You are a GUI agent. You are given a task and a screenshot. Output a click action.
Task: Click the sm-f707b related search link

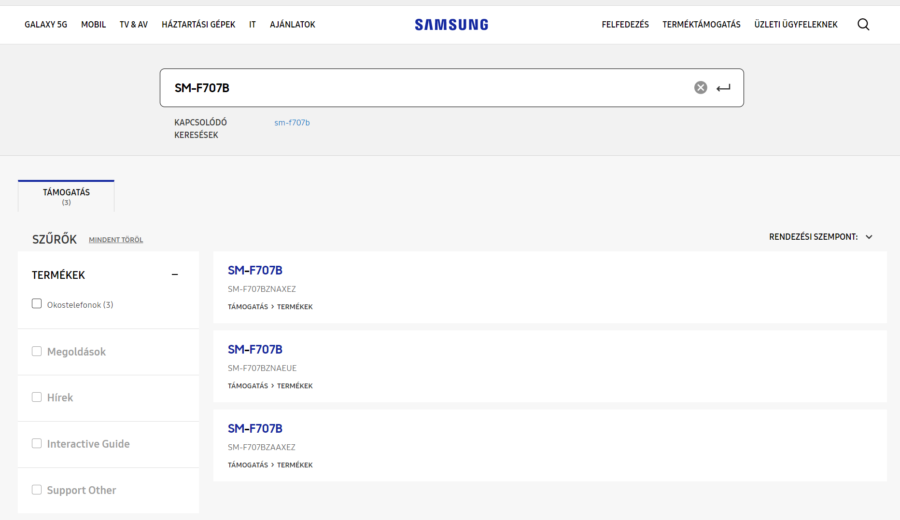click(x=292, y=123)
